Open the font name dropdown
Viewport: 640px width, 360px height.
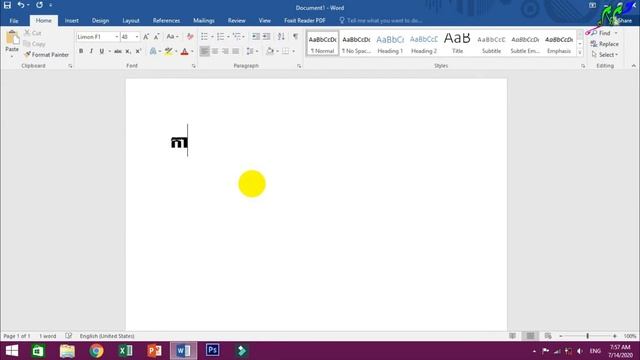pyautogui.click(x=116, y=37)
